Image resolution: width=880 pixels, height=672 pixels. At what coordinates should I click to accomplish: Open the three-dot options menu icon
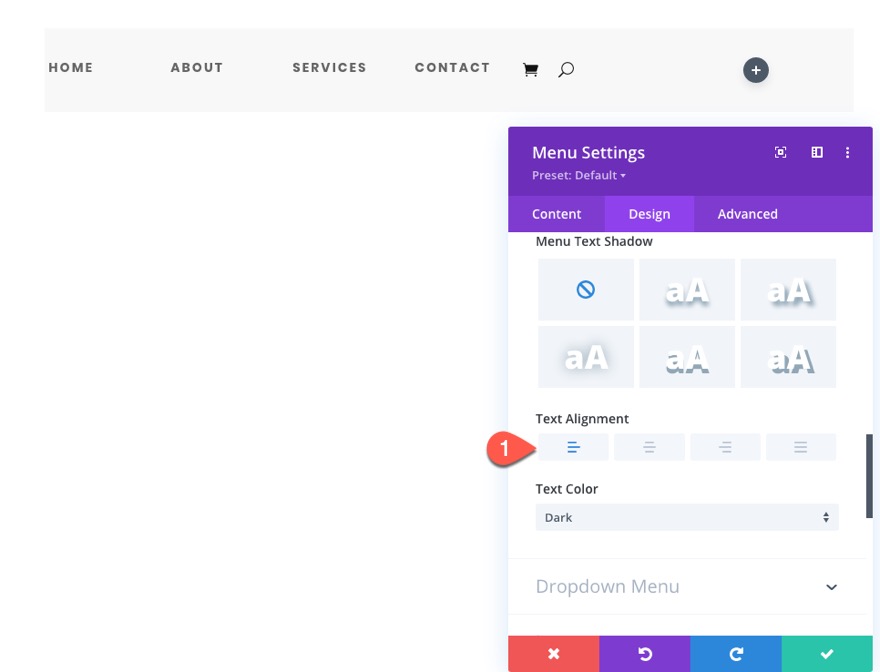click(x=848, y=152)
